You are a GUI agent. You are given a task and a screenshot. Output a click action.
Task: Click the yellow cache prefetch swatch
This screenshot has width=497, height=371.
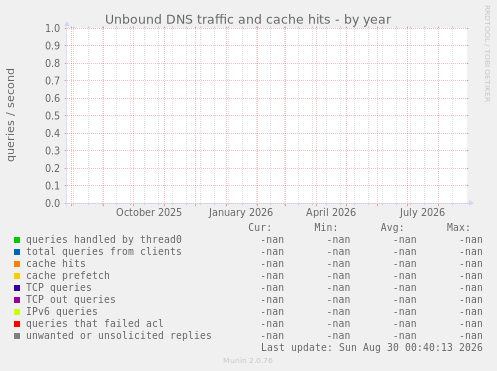(x=17, y=276)
